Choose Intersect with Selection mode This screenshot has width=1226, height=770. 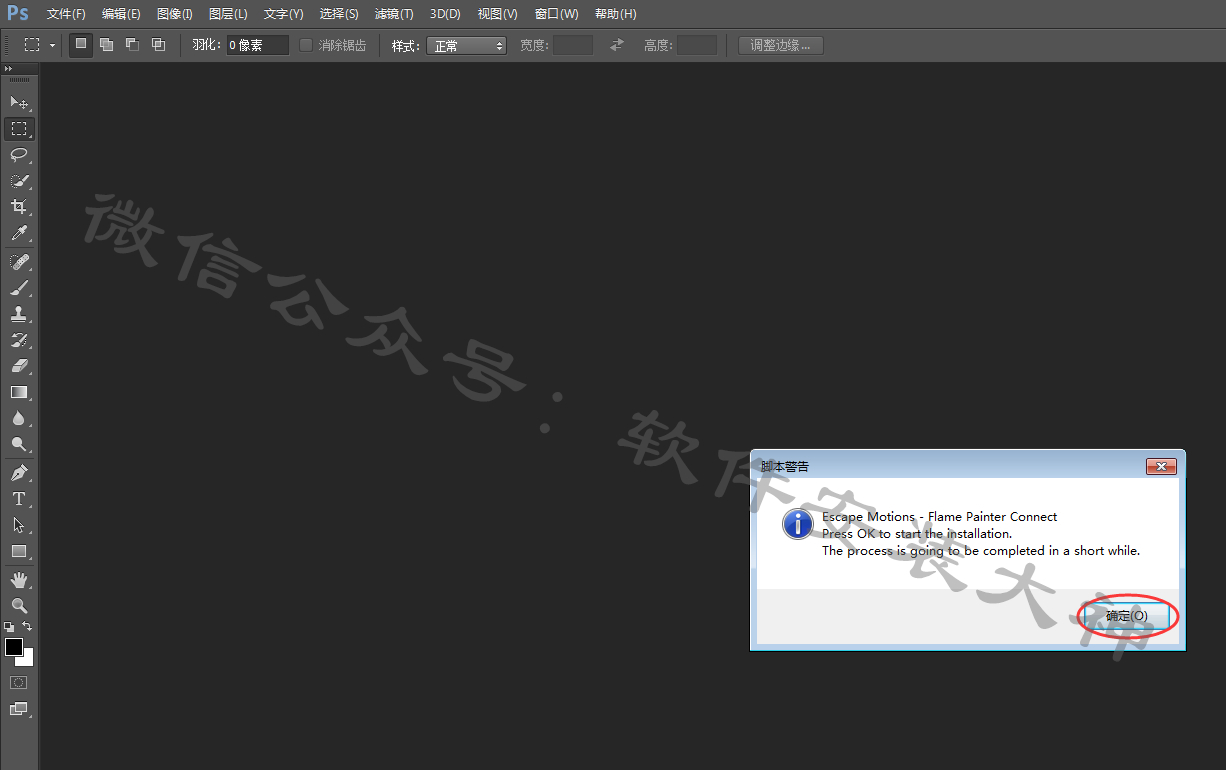[x=159, y=45]
